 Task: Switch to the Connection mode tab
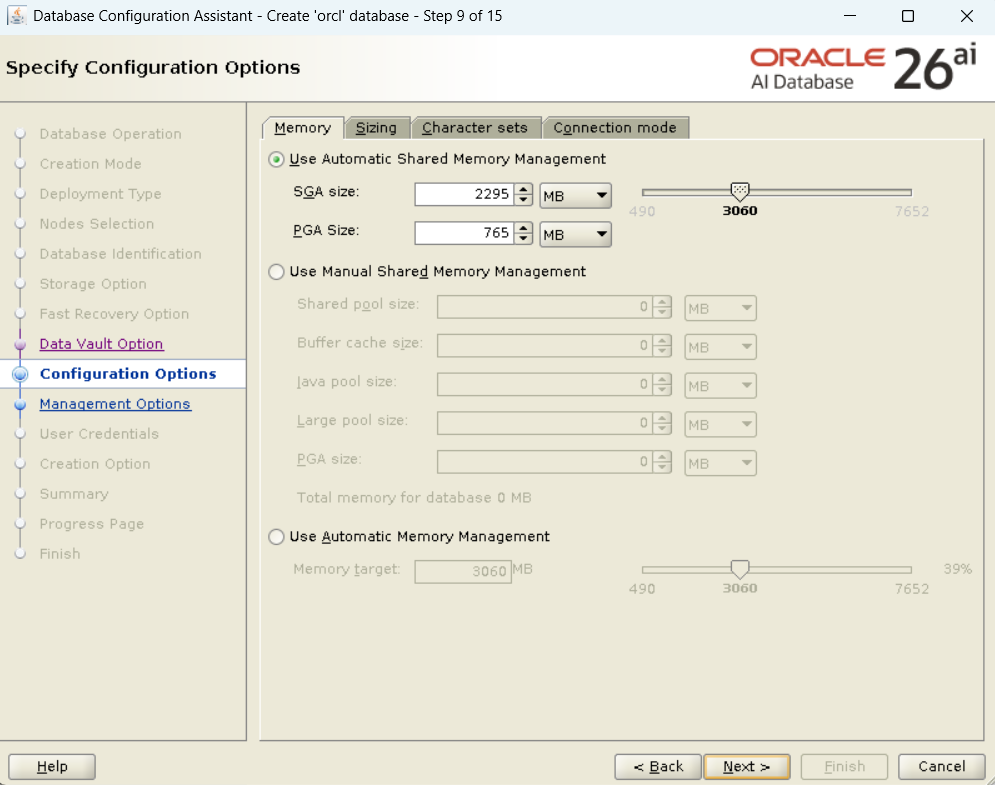click(x=615, y=128)
